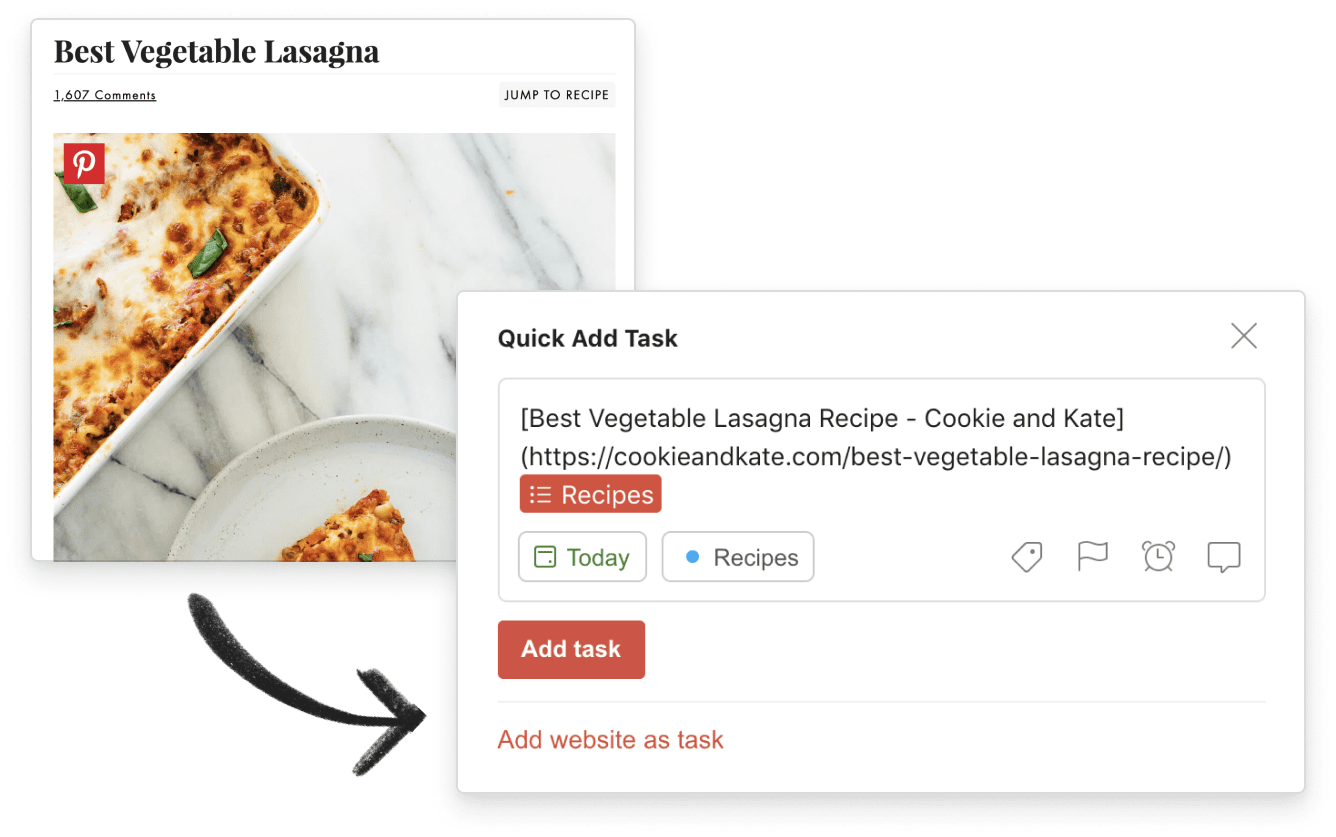Remove the red Recipes label chip
The width and height of the screenshot is (1336, 837).
590,493
